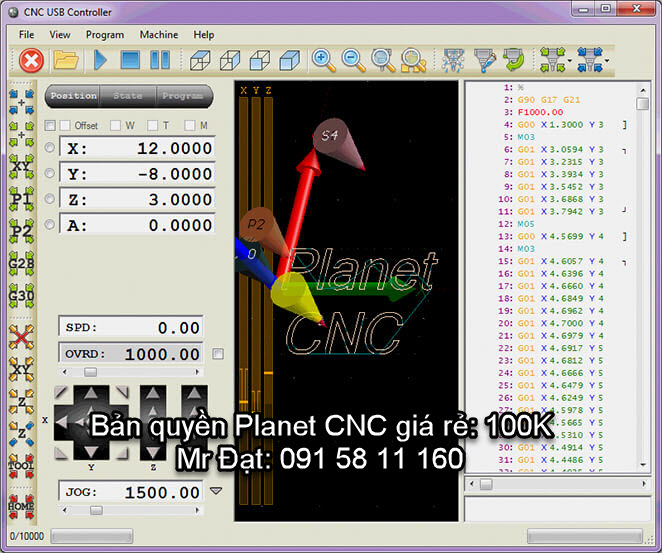Open the View menu

click(x=60, y=35)
